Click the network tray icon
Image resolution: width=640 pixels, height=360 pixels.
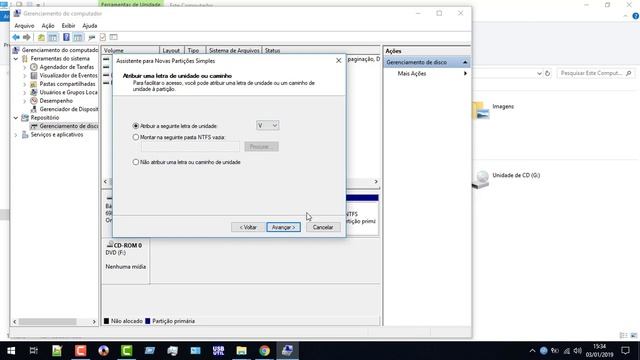click(x=567, y=351)
